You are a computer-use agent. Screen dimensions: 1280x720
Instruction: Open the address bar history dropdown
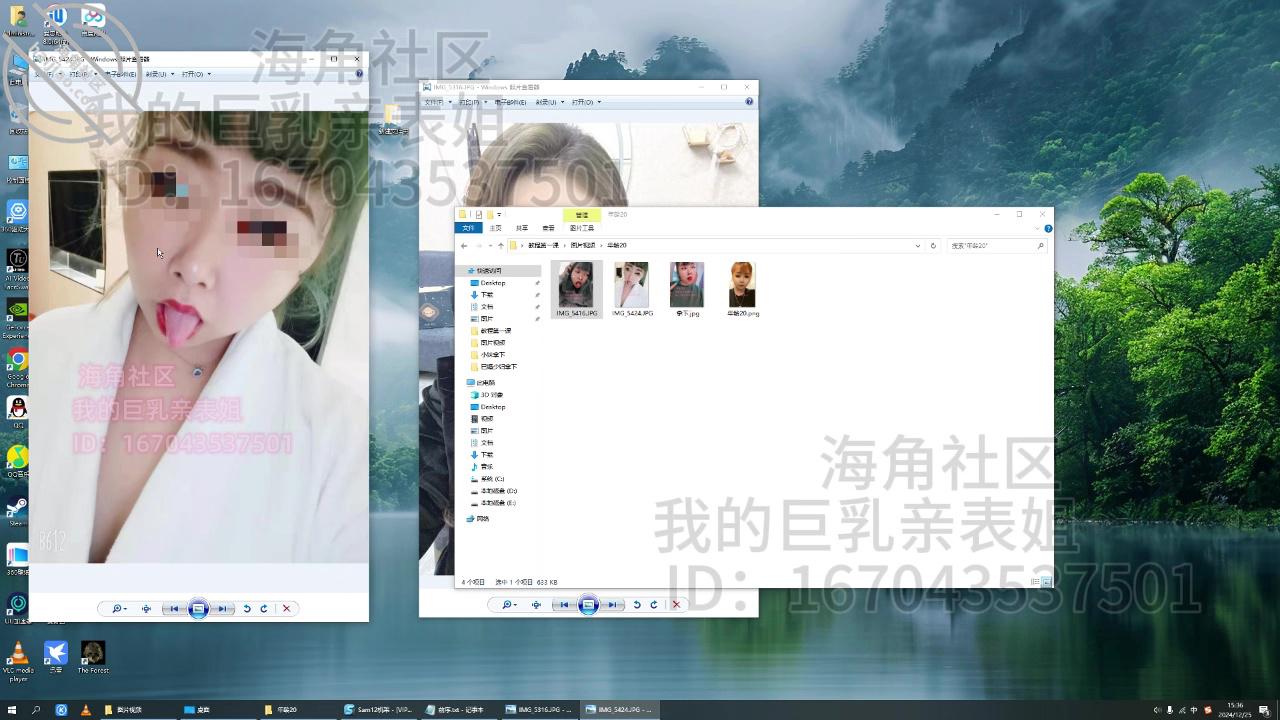coord(917,245)
